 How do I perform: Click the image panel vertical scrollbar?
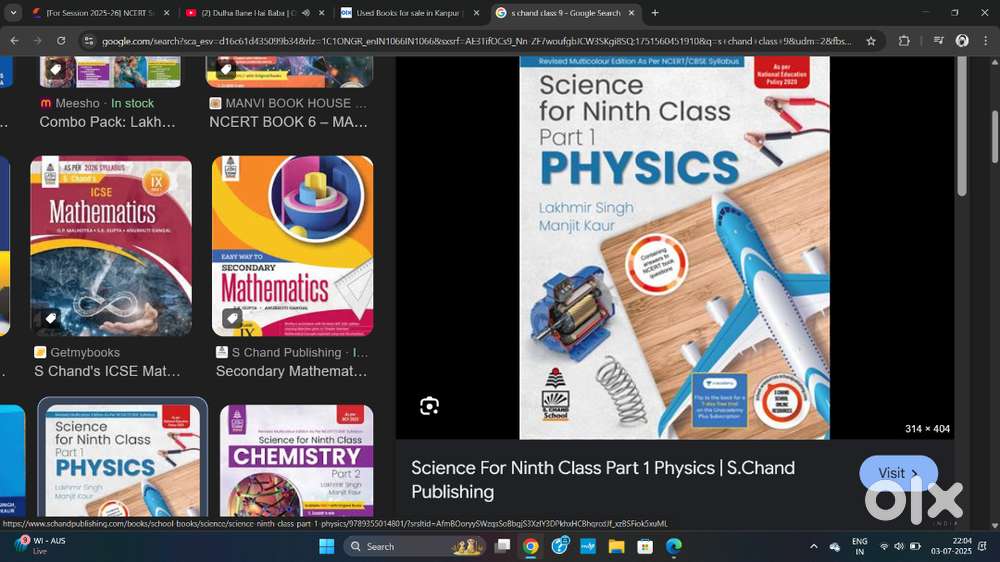[962, 126]
